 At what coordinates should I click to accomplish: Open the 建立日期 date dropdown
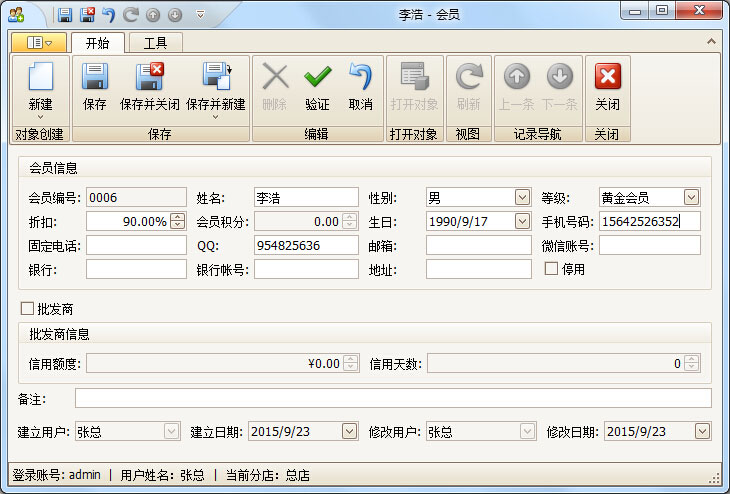[349, 431]
